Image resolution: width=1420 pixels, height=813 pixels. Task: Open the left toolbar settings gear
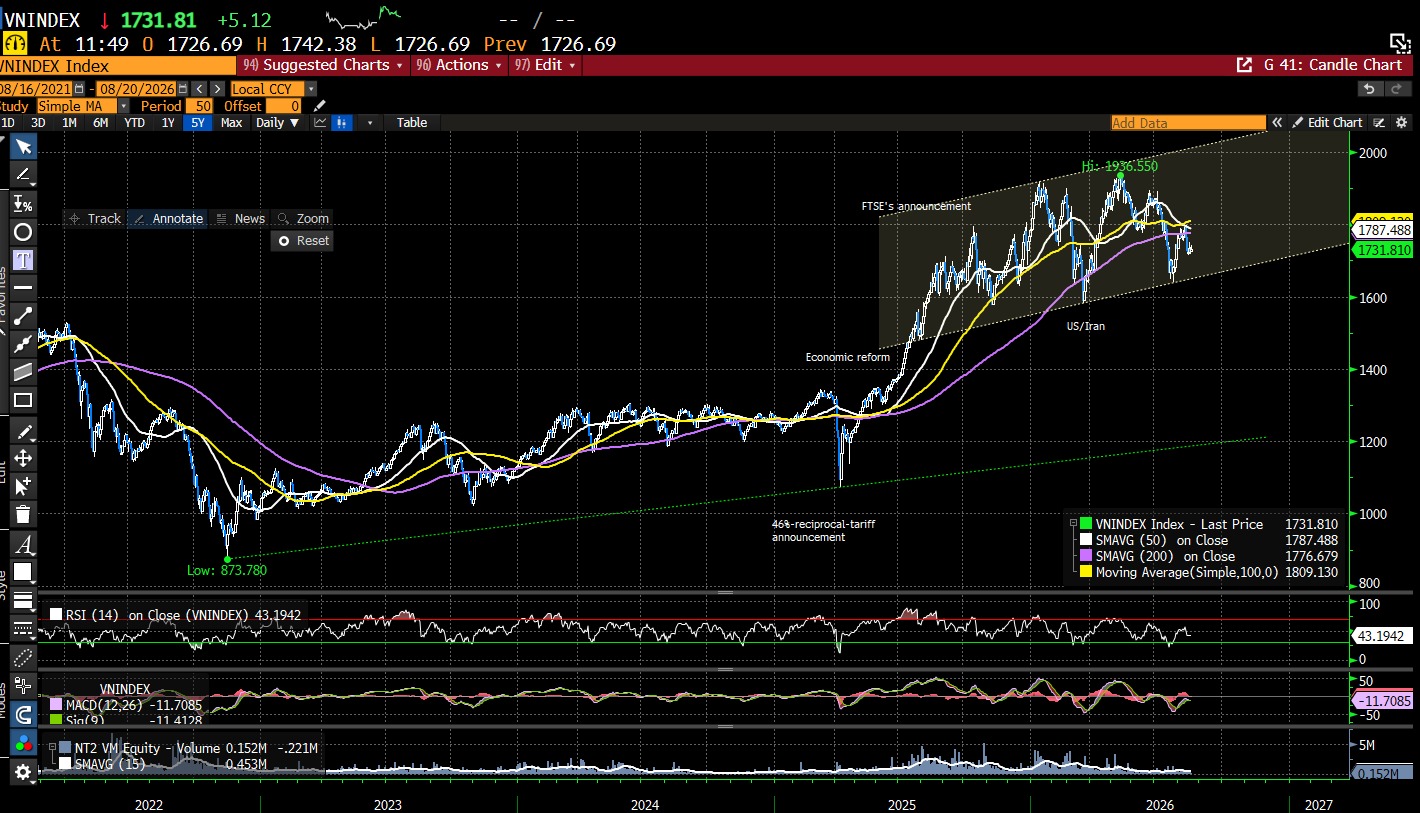tap(22, 772)
